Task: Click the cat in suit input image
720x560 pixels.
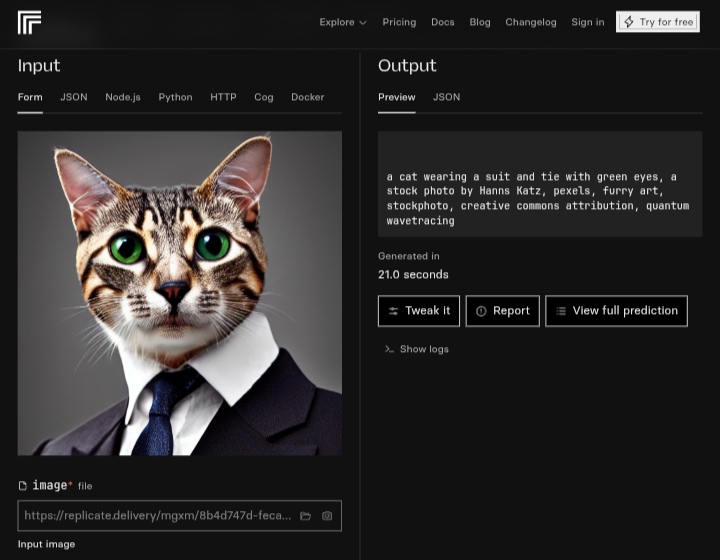Action: click(180, 293)
